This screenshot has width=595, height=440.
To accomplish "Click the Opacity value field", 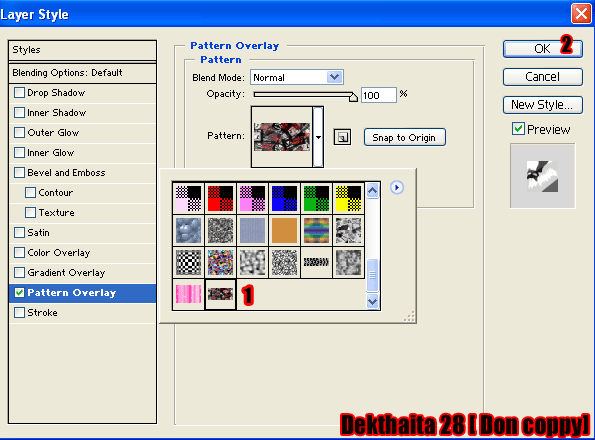I will [379, 95].
